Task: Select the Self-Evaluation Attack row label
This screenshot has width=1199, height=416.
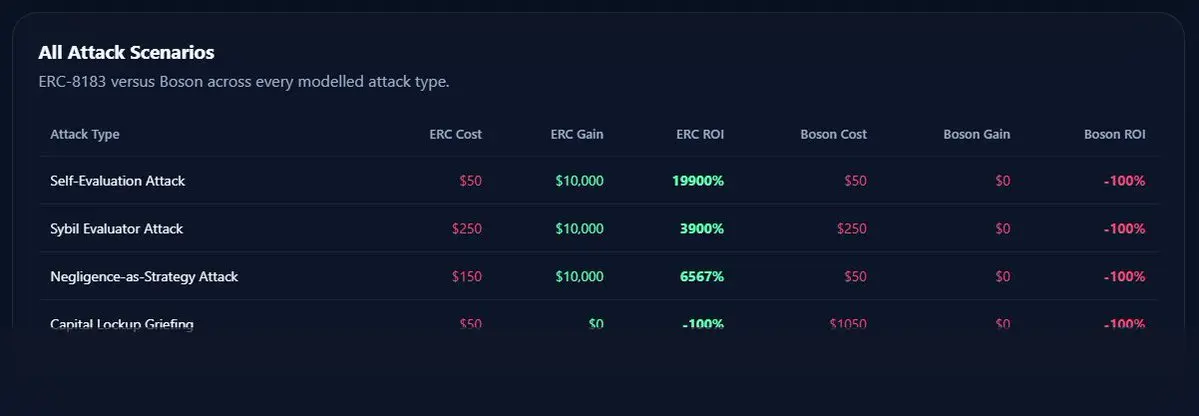Action: click(117, 181)
